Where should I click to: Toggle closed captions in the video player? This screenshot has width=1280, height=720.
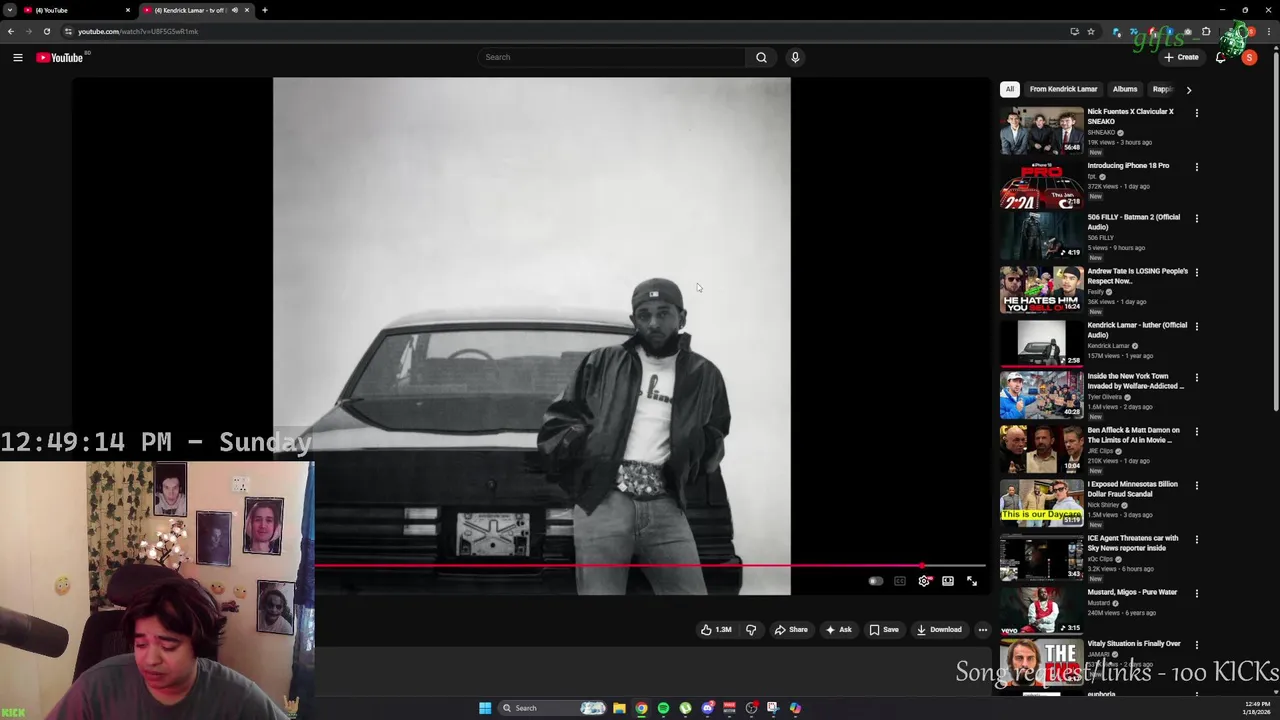900,581
